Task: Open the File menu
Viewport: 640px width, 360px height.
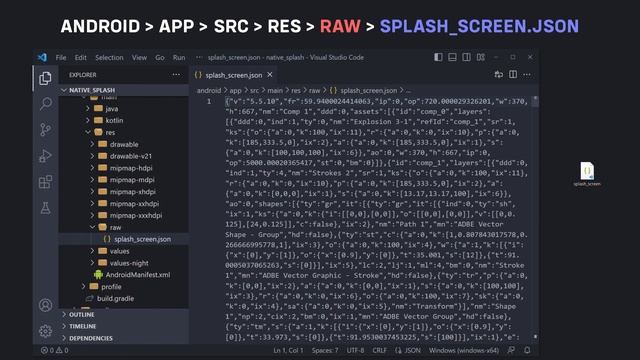Action: pos(61,58)
